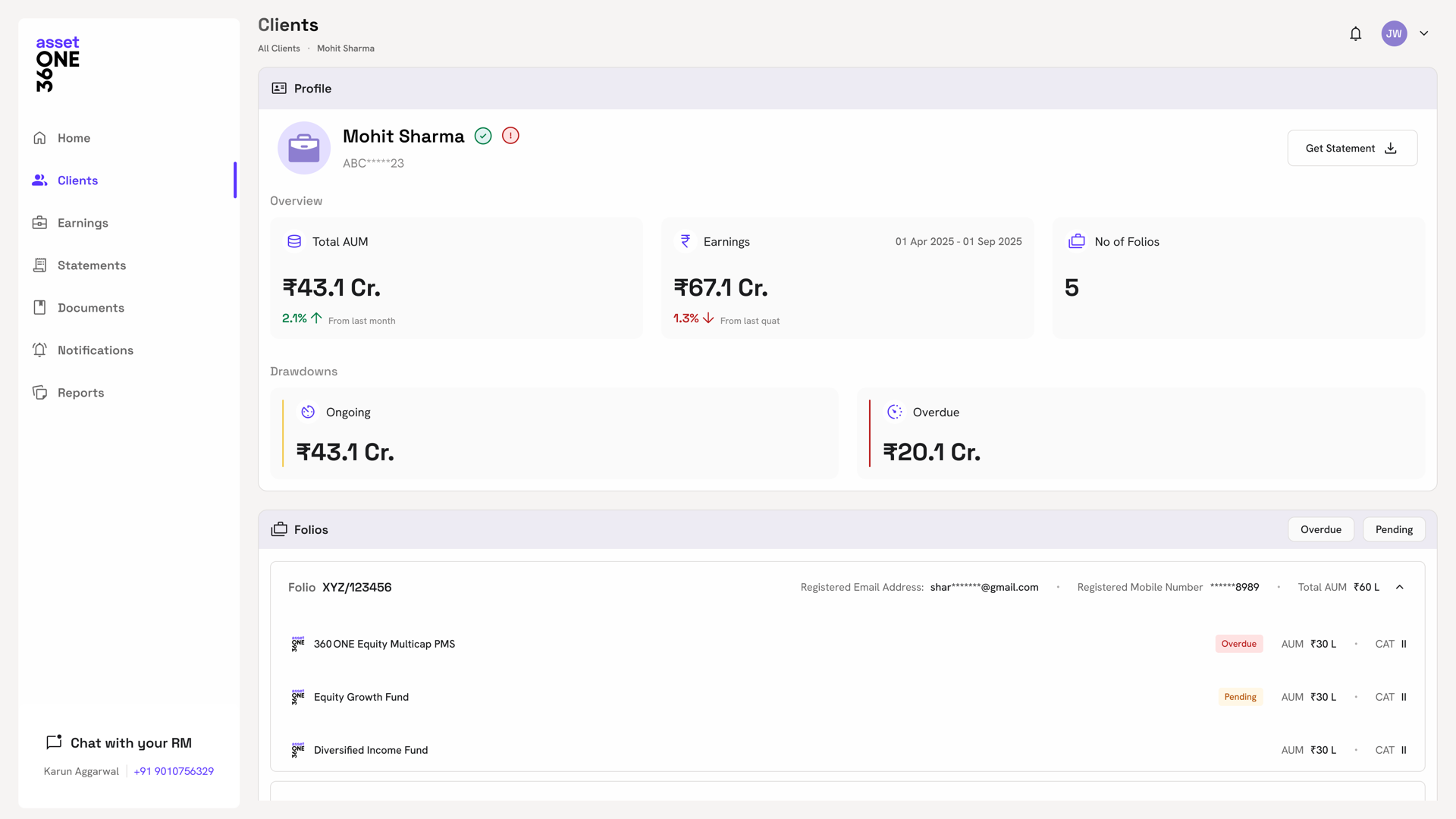Click the No of Folios briefcase icon
1456x819 pixels.
[x=1077, y=241]
